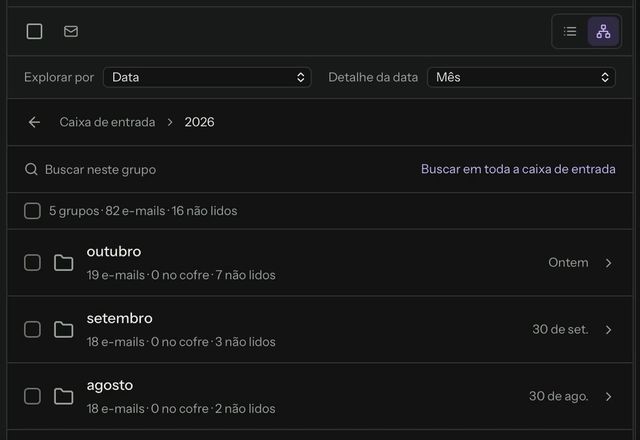Click the setembro folder icon
Screen dimensions: 640x440
pos(64,330)
